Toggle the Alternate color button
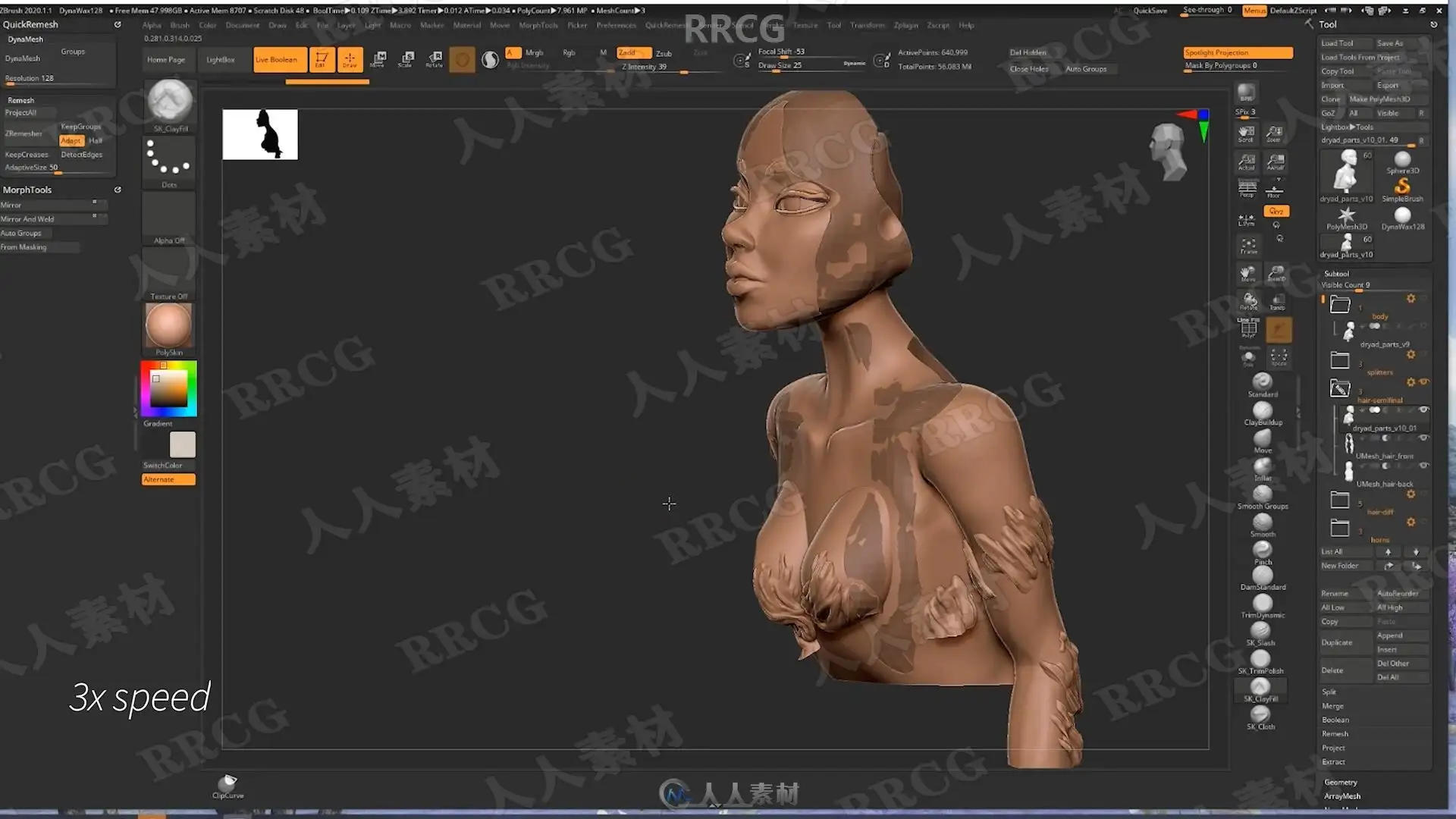 pyautogui.click(x=168, y=480)
